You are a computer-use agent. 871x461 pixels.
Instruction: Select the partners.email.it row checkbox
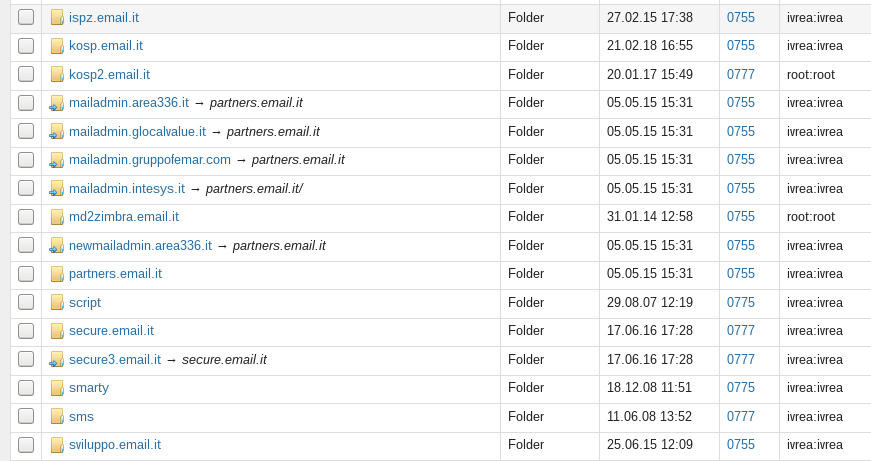click(x=26, y=274)
